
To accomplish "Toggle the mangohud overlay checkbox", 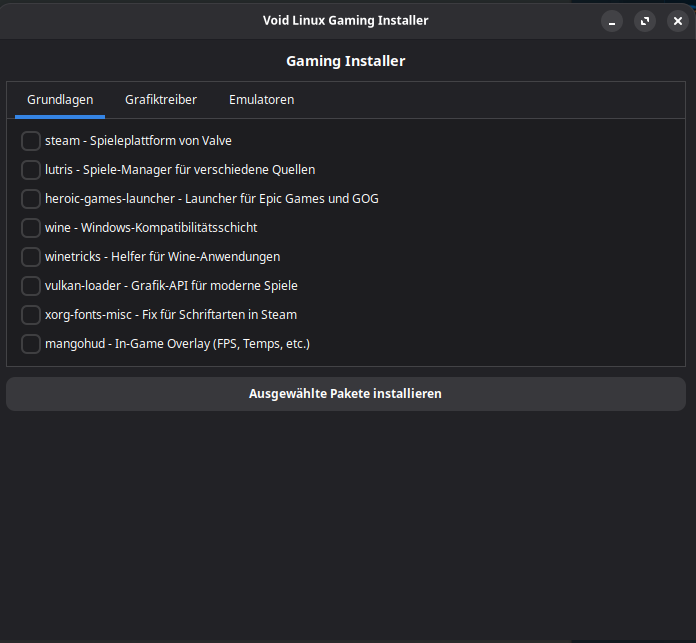I will point(31,344).
